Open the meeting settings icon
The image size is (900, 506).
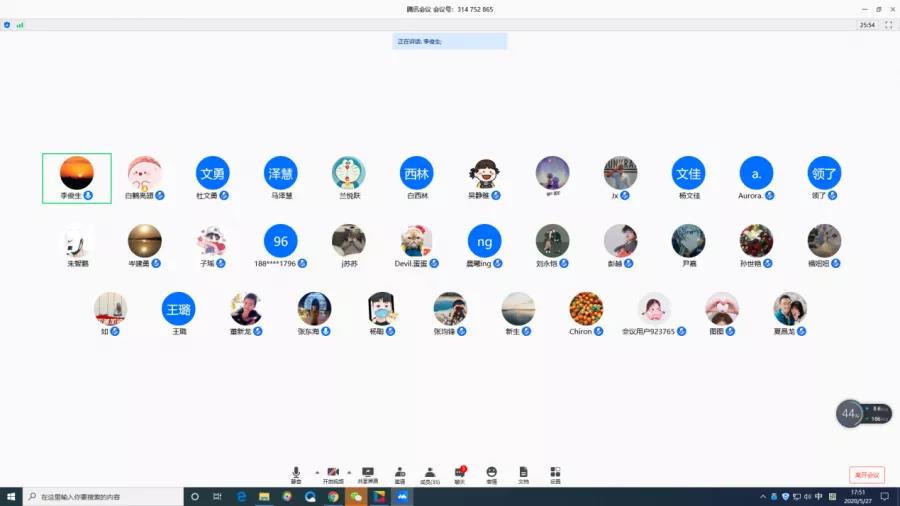pos(555,473)
